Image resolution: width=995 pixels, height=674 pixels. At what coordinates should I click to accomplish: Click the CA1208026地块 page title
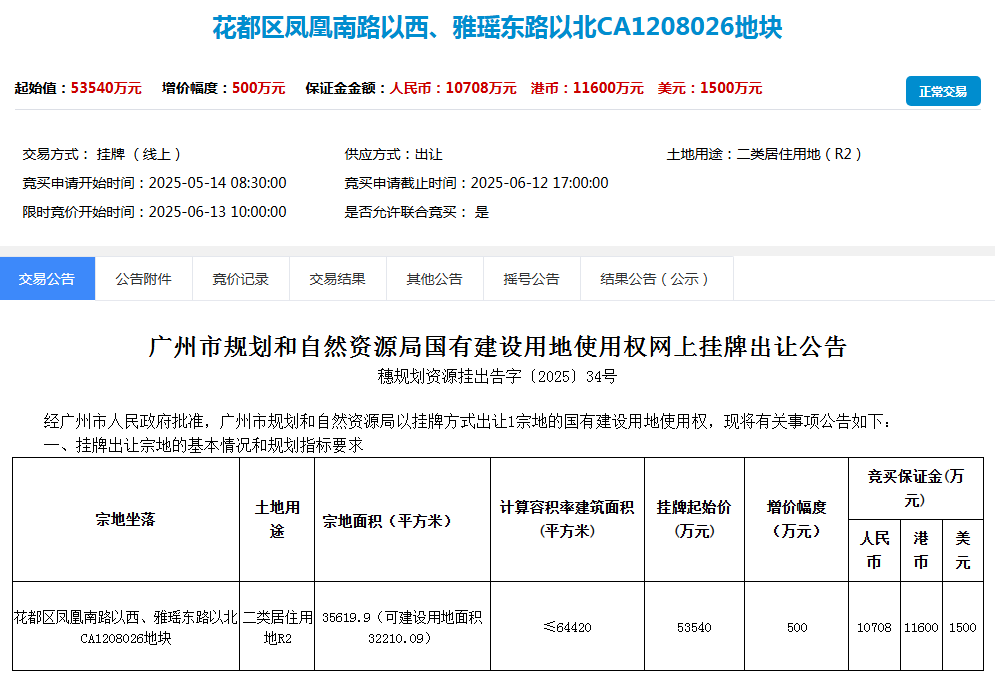pos(497,28)
